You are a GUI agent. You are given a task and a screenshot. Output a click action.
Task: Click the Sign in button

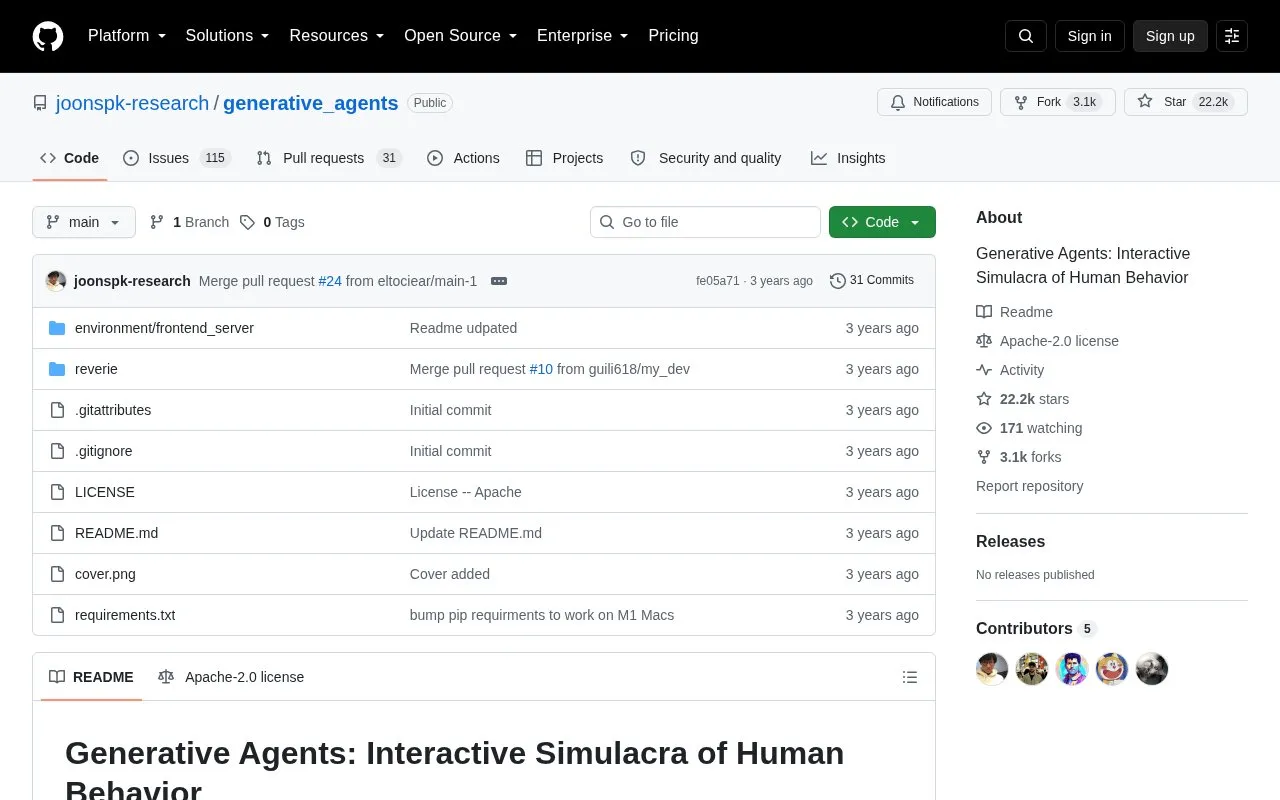[x=1089, y=36]
